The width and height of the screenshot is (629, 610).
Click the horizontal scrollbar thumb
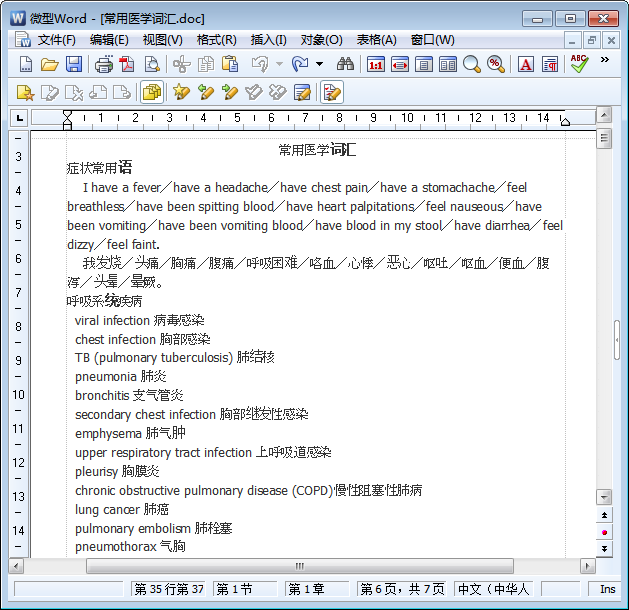tap(300, 566)
